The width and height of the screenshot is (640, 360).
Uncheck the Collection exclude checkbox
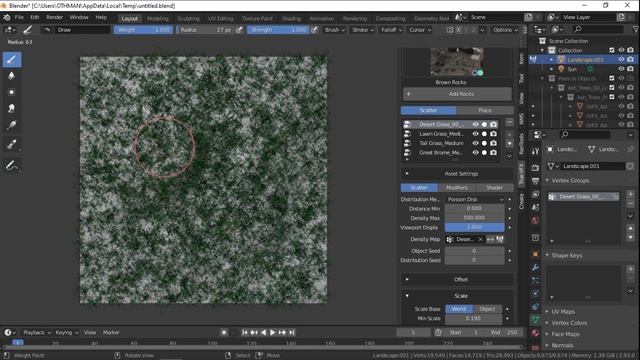point(611,50)
